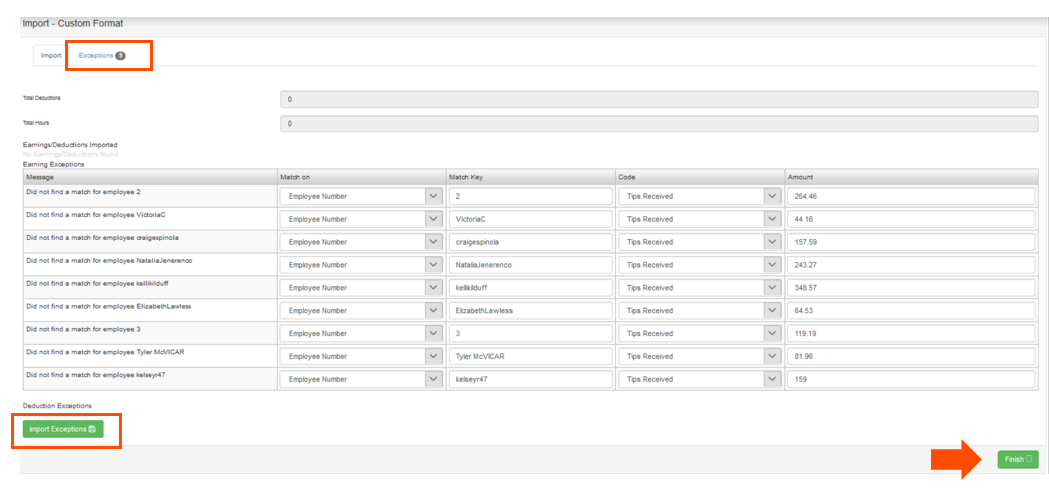Image resolution: width=1049 pixels, height=489 pixels.
Task: Open Match on dropdown for kellikilduff row
Action: point(361,288)
